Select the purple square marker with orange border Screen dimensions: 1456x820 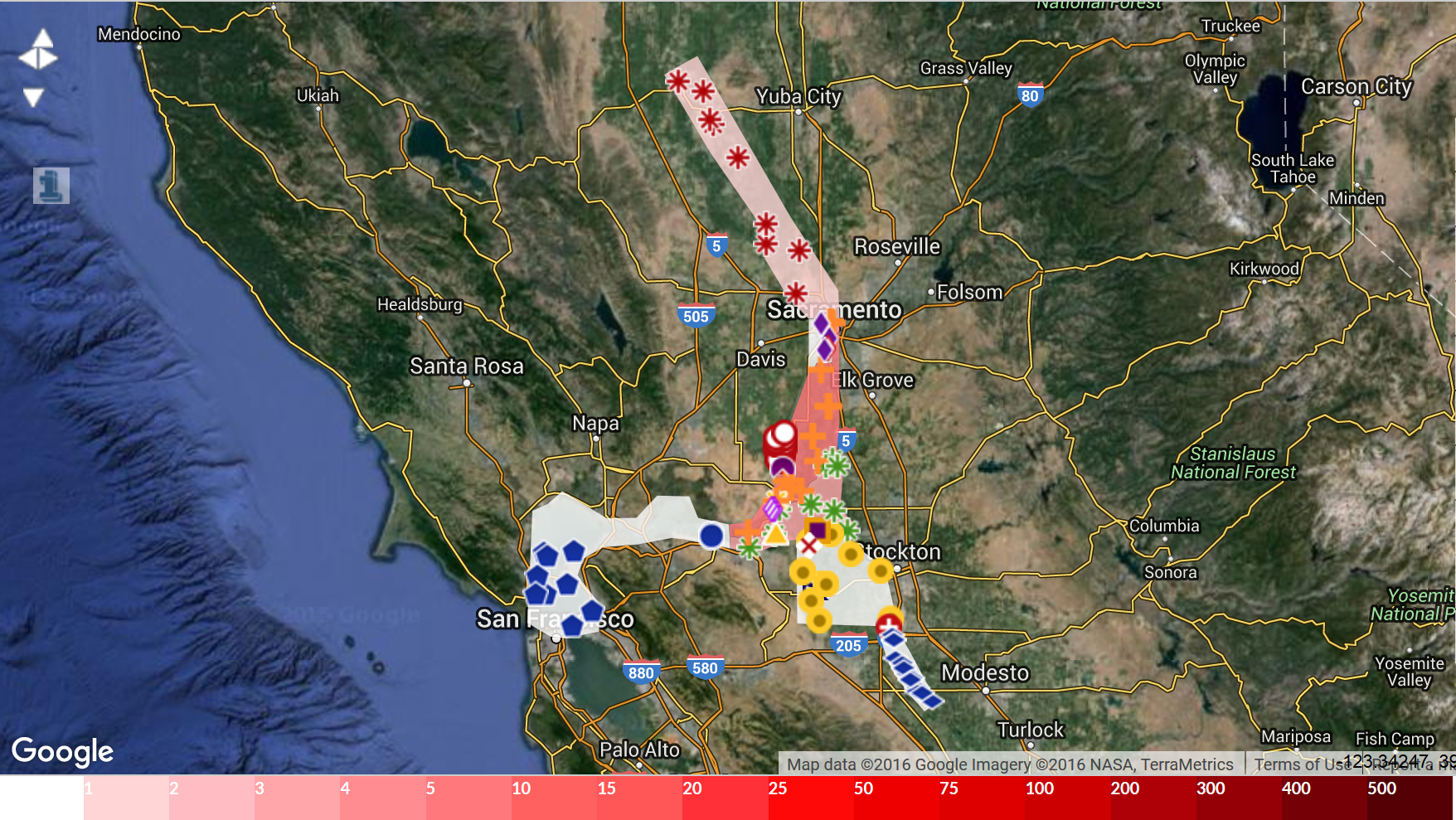coord(817,529)
